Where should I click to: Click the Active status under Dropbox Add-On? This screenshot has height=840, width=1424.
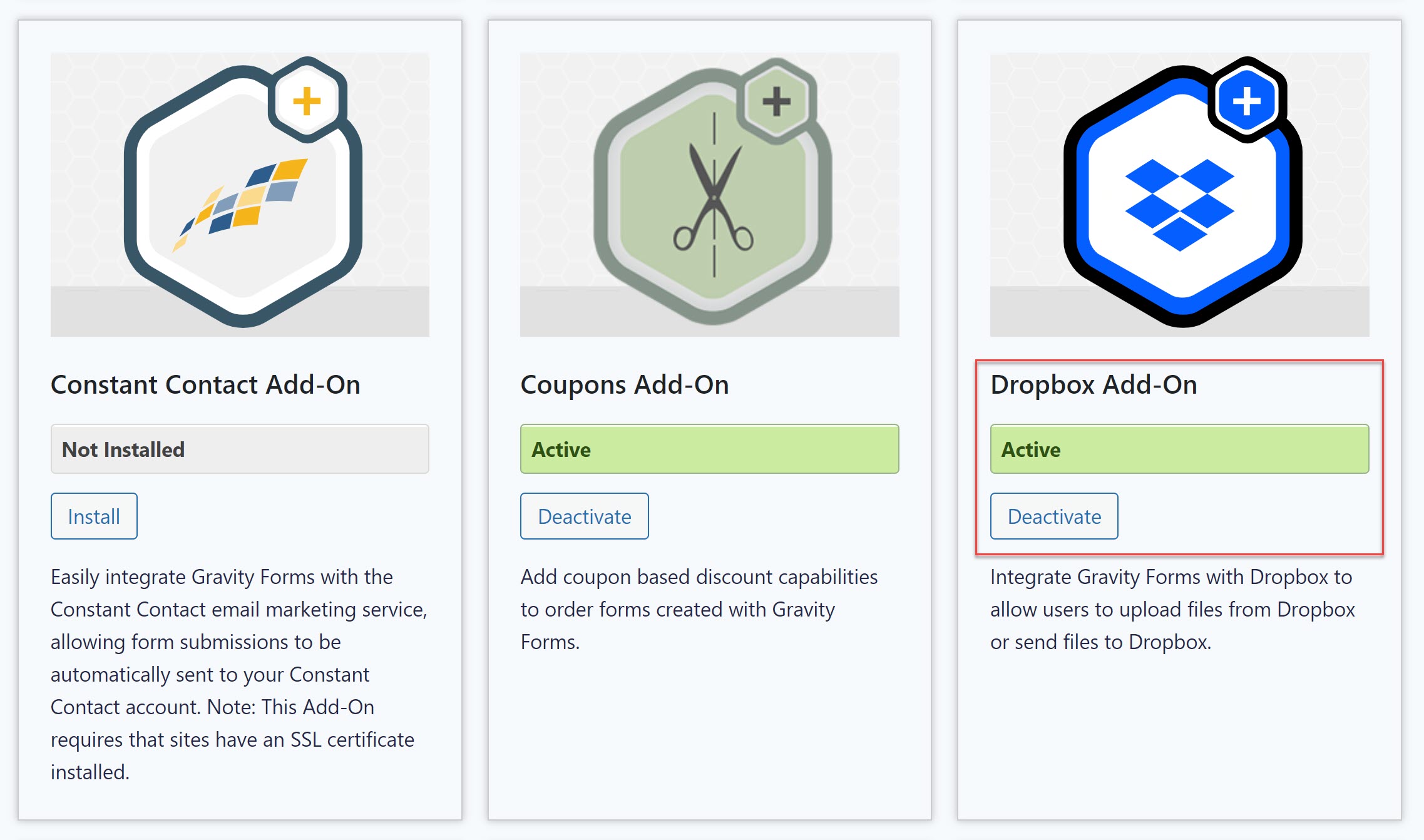(x=1179, y=449)
